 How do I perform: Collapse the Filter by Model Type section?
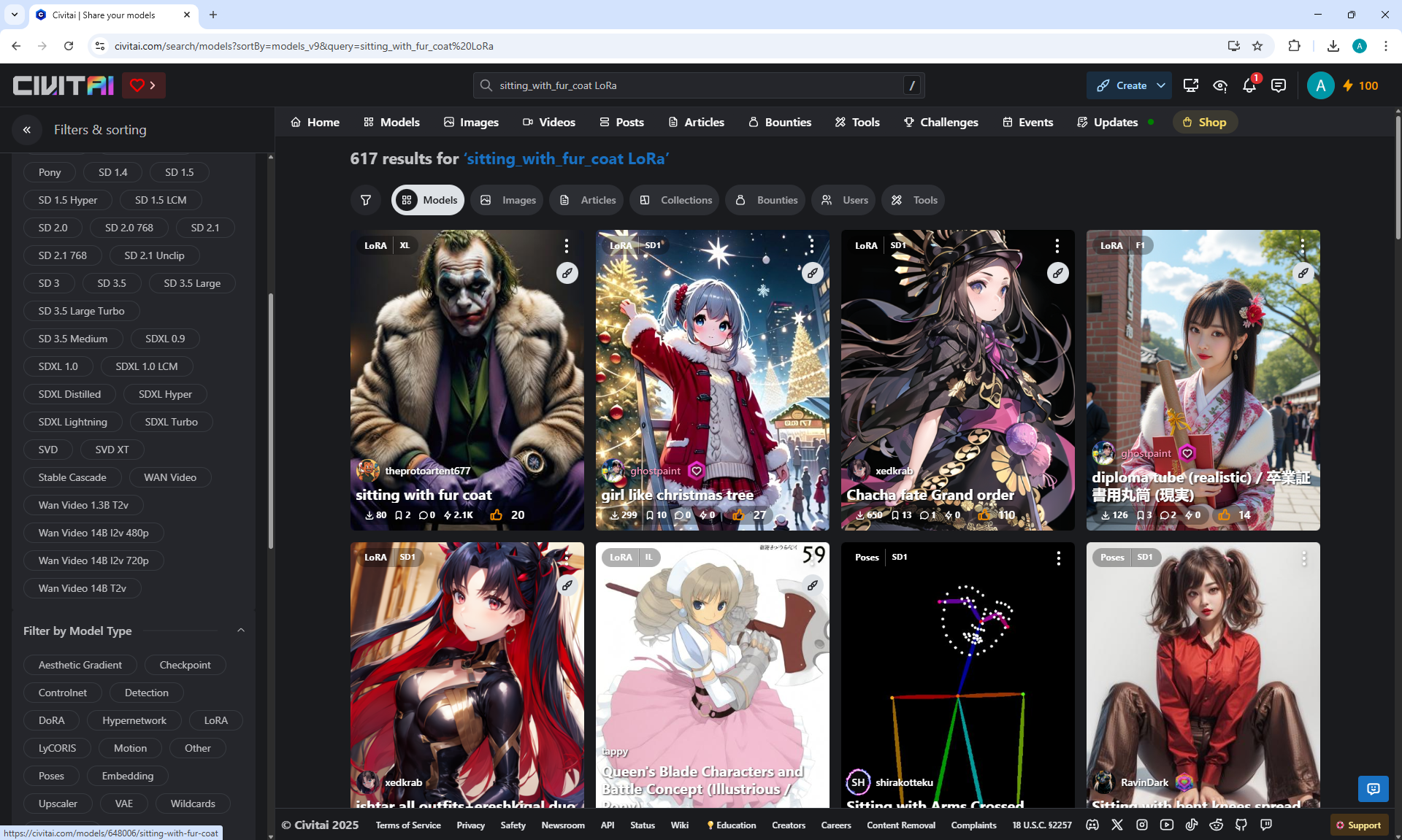pos(241,631)
